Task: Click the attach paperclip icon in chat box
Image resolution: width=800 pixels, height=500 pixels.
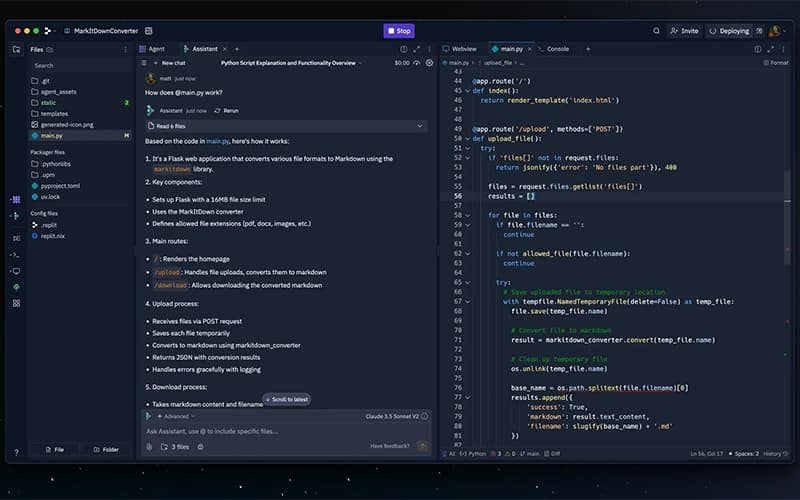Action: pos(149,446)
